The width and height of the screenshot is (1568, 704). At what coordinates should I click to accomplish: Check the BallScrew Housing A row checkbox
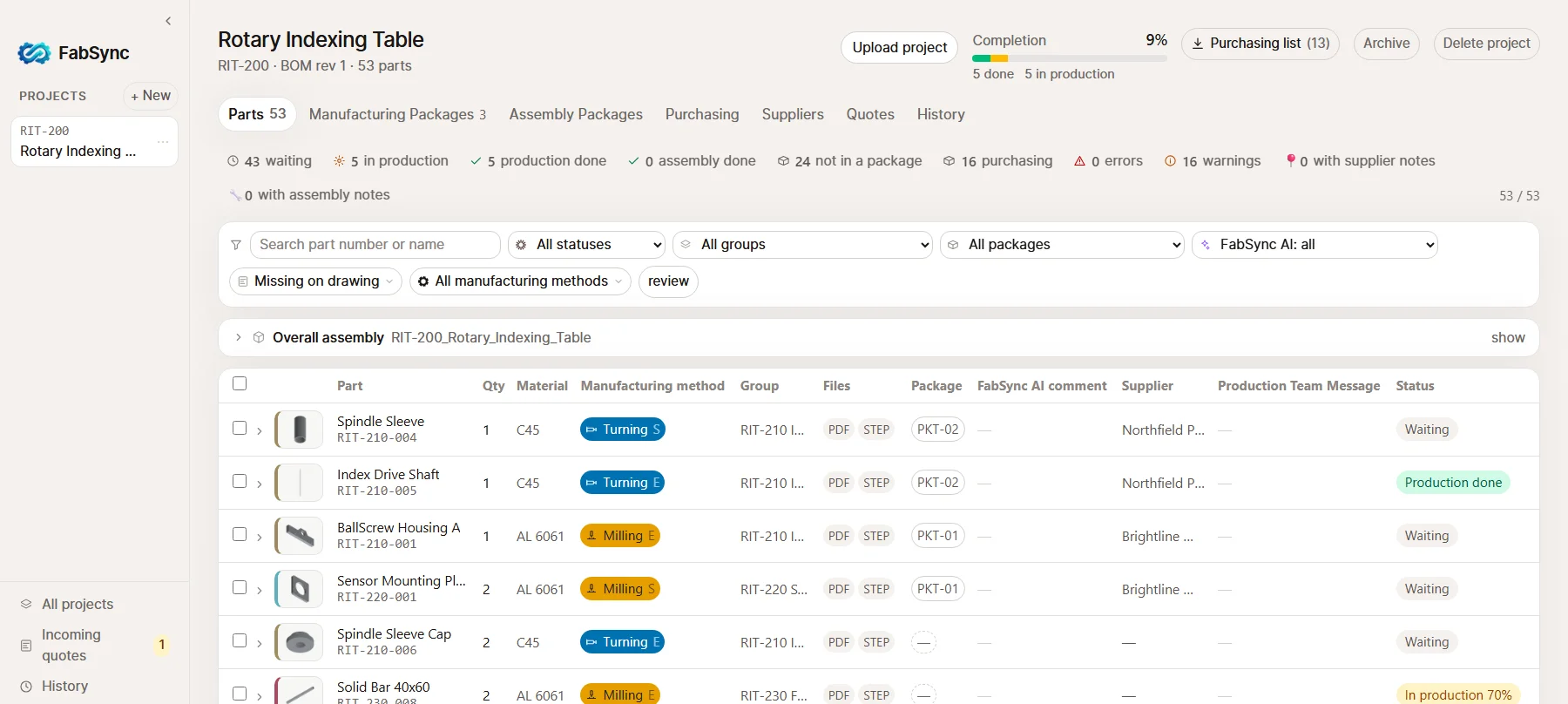tap(240, 534)
